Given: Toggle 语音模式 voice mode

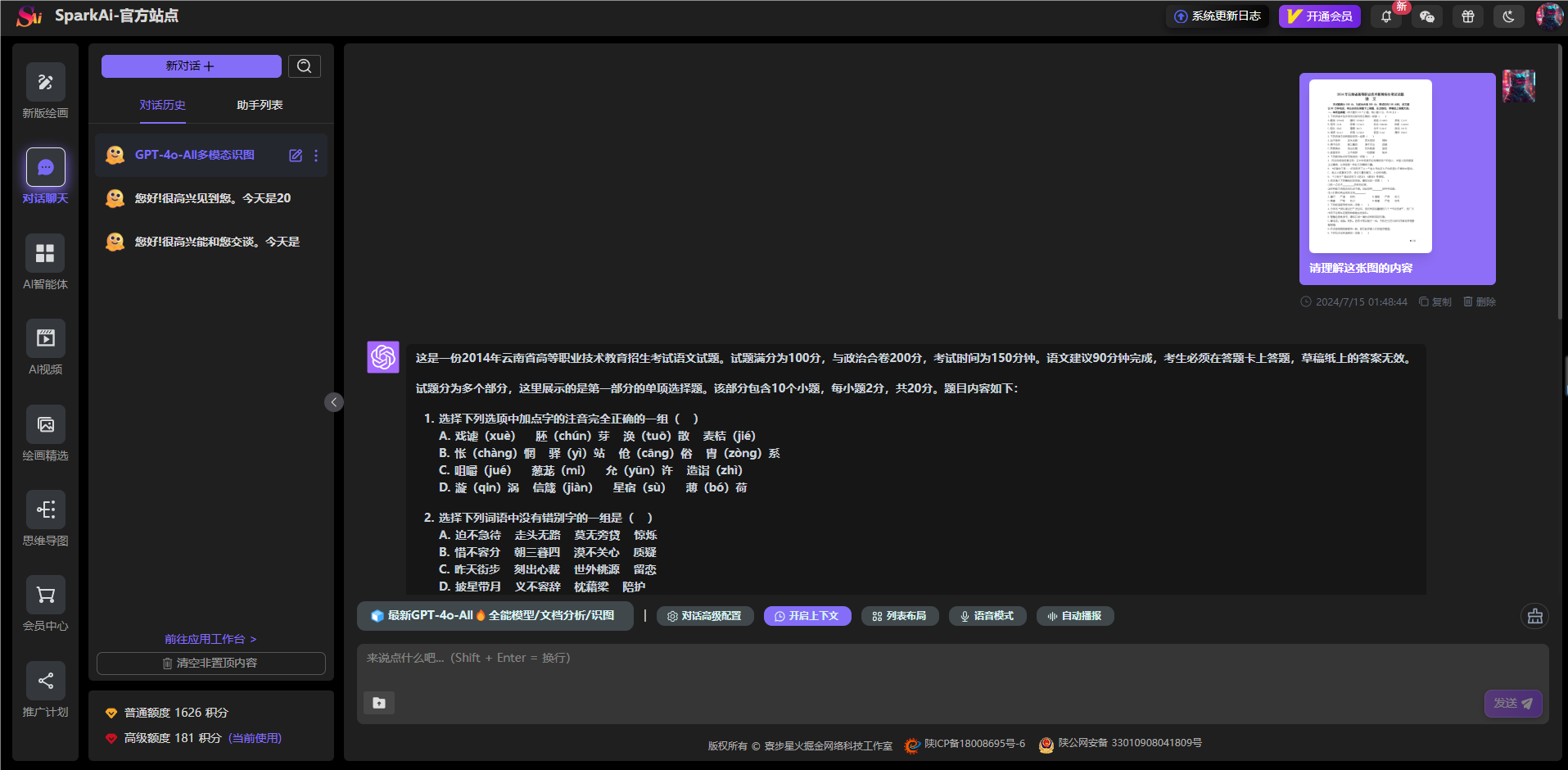Looking at the screenshot, I should [x=987, y=616].
